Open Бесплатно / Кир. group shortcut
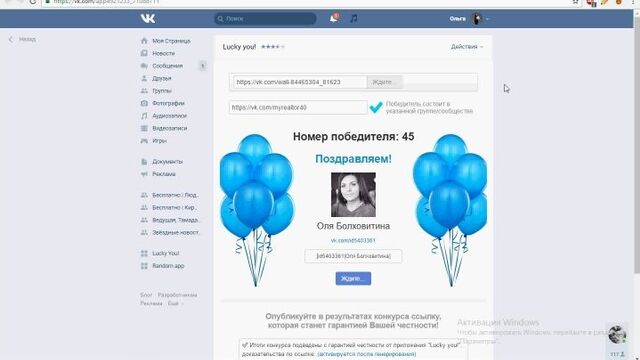This screenshot has width=640, height=360. (x=174, y=207)
